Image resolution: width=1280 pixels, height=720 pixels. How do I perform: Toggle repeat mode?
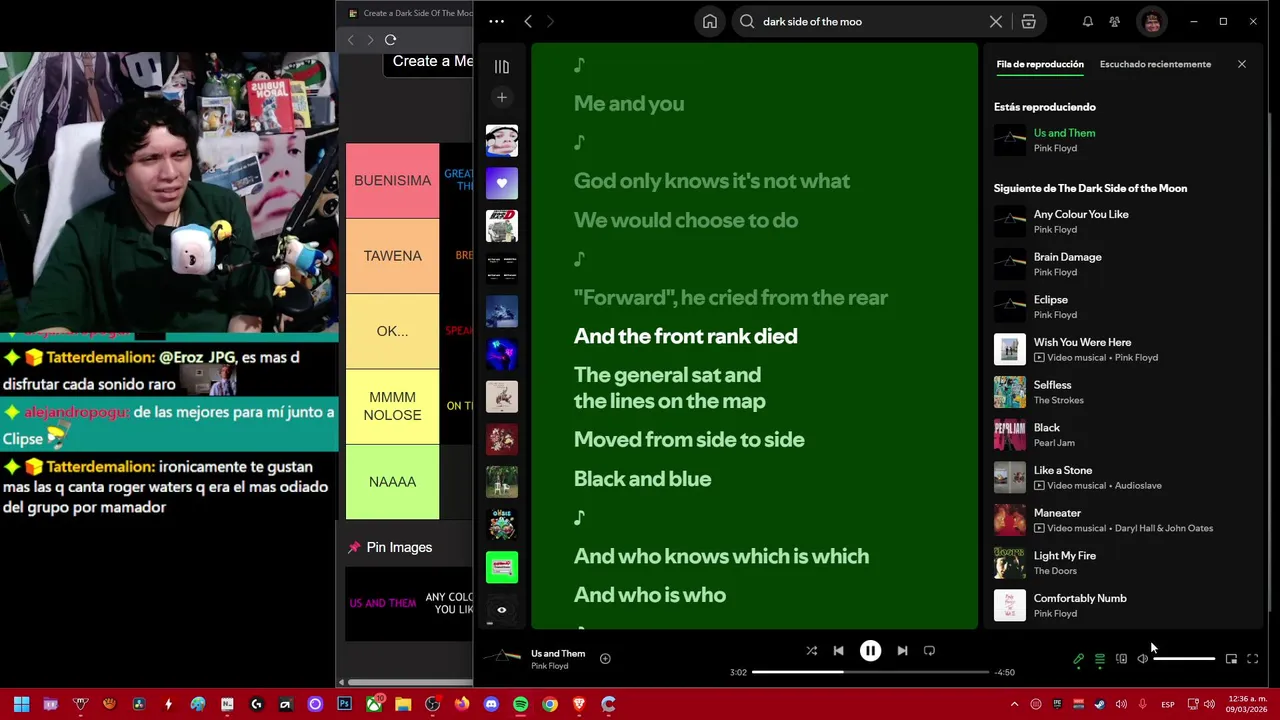click(x=929, y=650)
